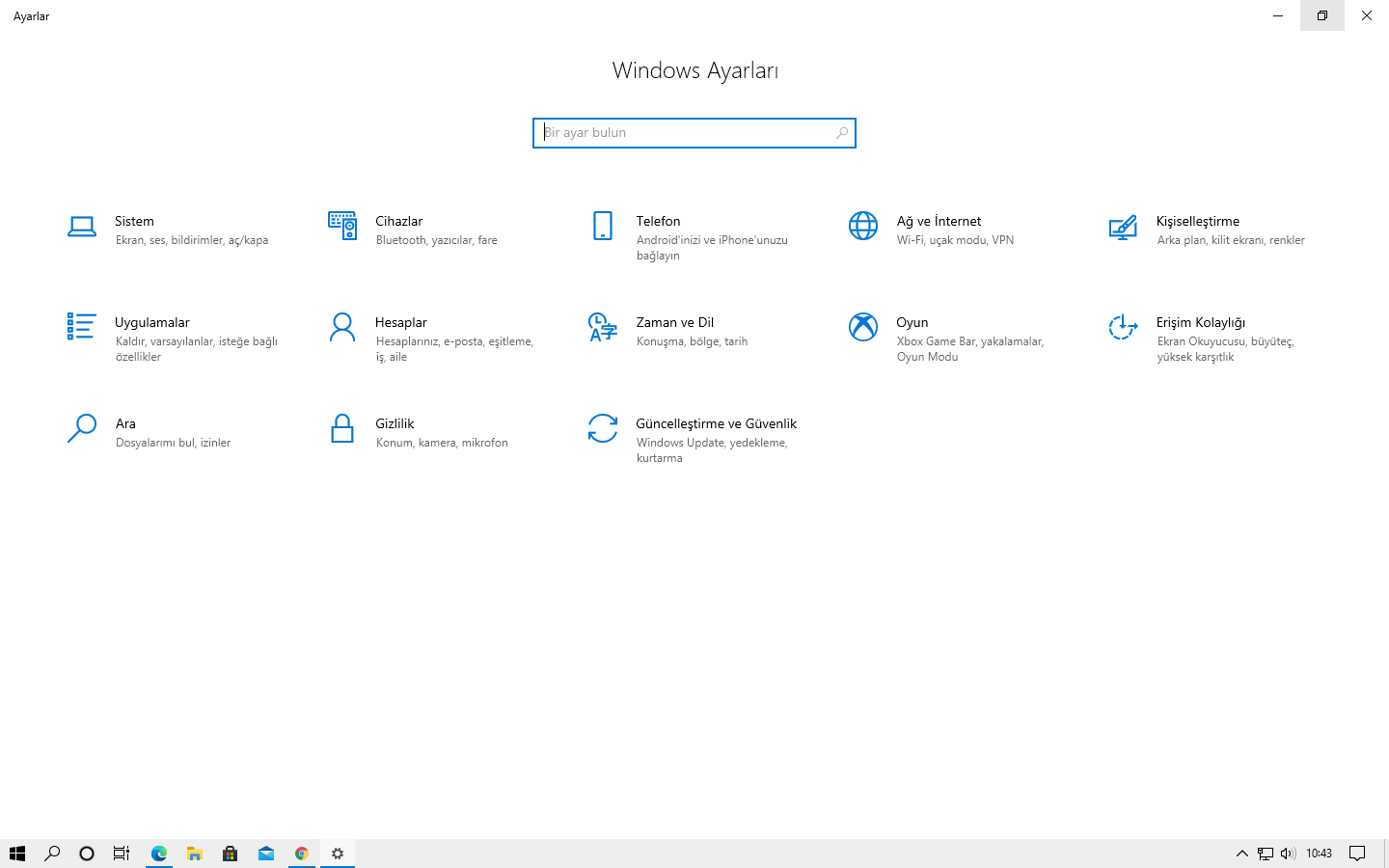Image resolution: width=1389 pixels, height=868 pixels.
Task: Focus the "Bir ayar bulun" search field
Action: coord(694,133)
